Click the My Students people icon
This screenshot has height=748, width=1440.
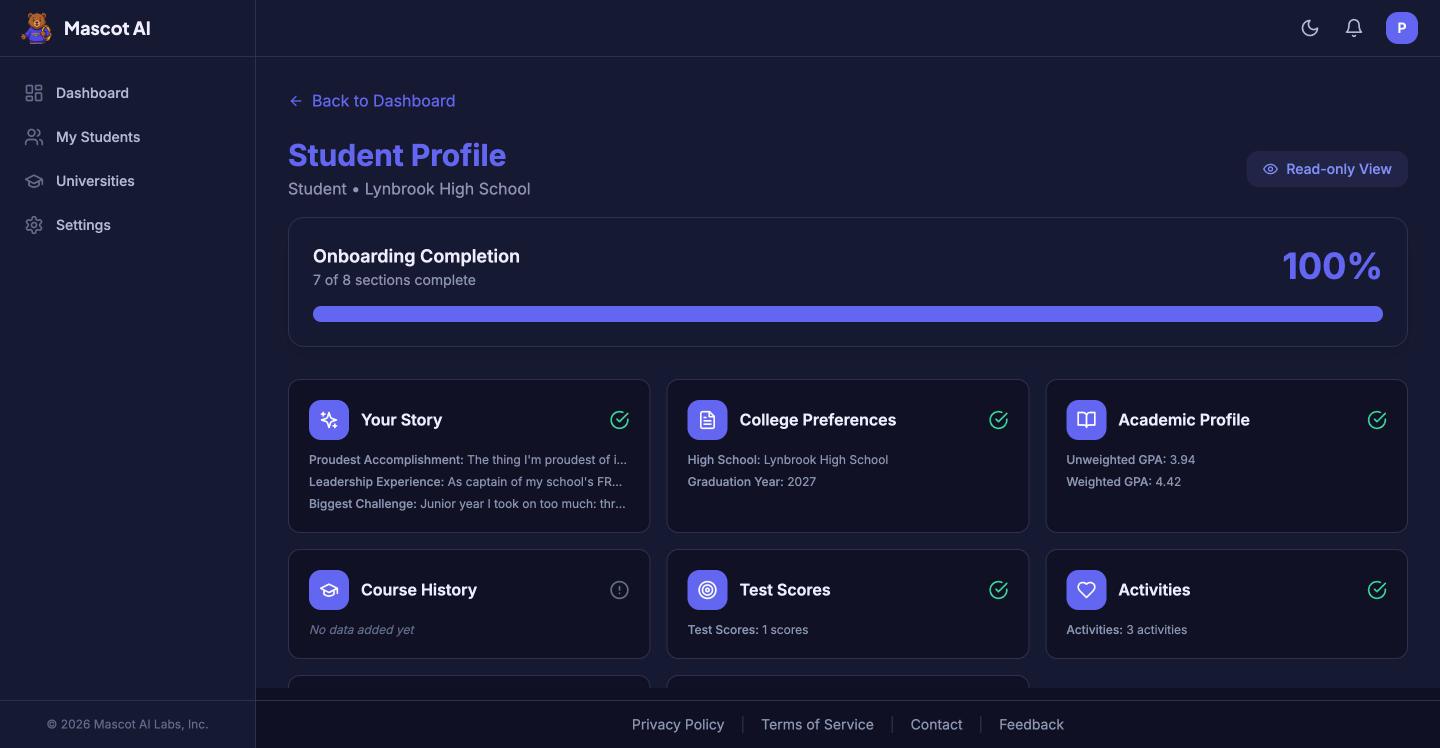point(34,137)
